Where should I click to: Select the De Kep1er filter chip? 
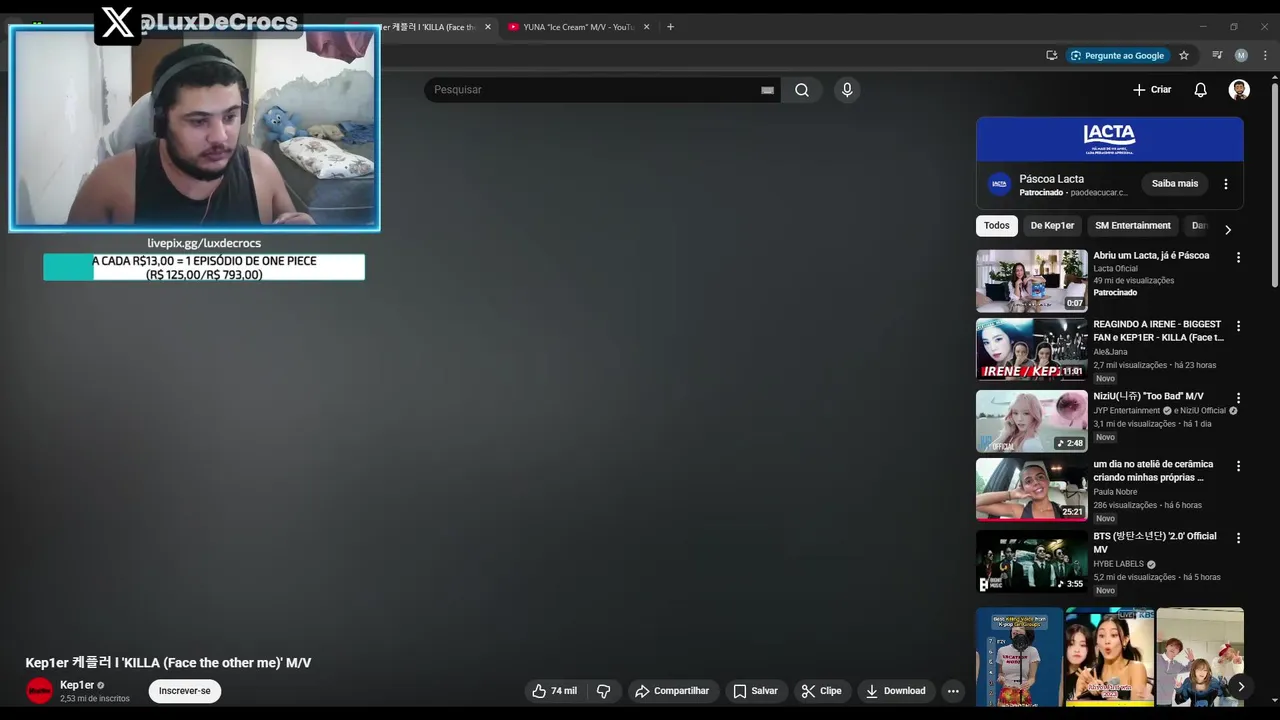(1052, 226)
